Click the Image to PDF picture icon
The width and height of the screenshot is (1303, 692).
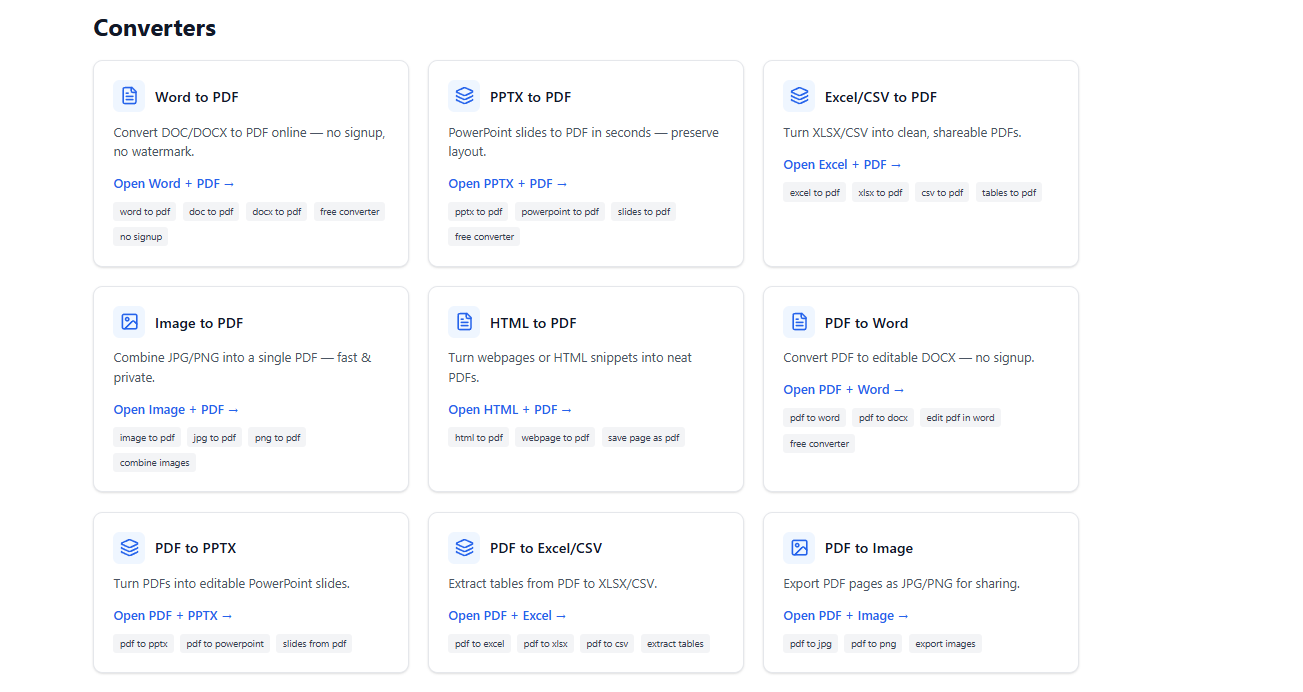[x=129, y=322]
